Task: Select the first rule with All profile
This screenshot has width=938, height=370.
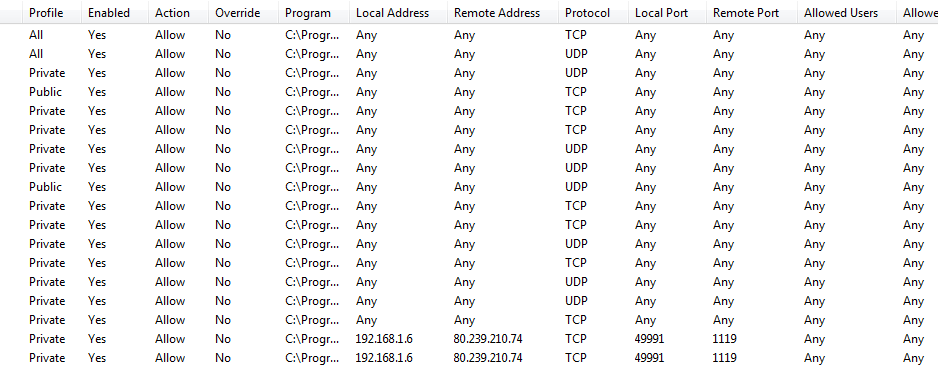Action: click(x=469, y=35)
